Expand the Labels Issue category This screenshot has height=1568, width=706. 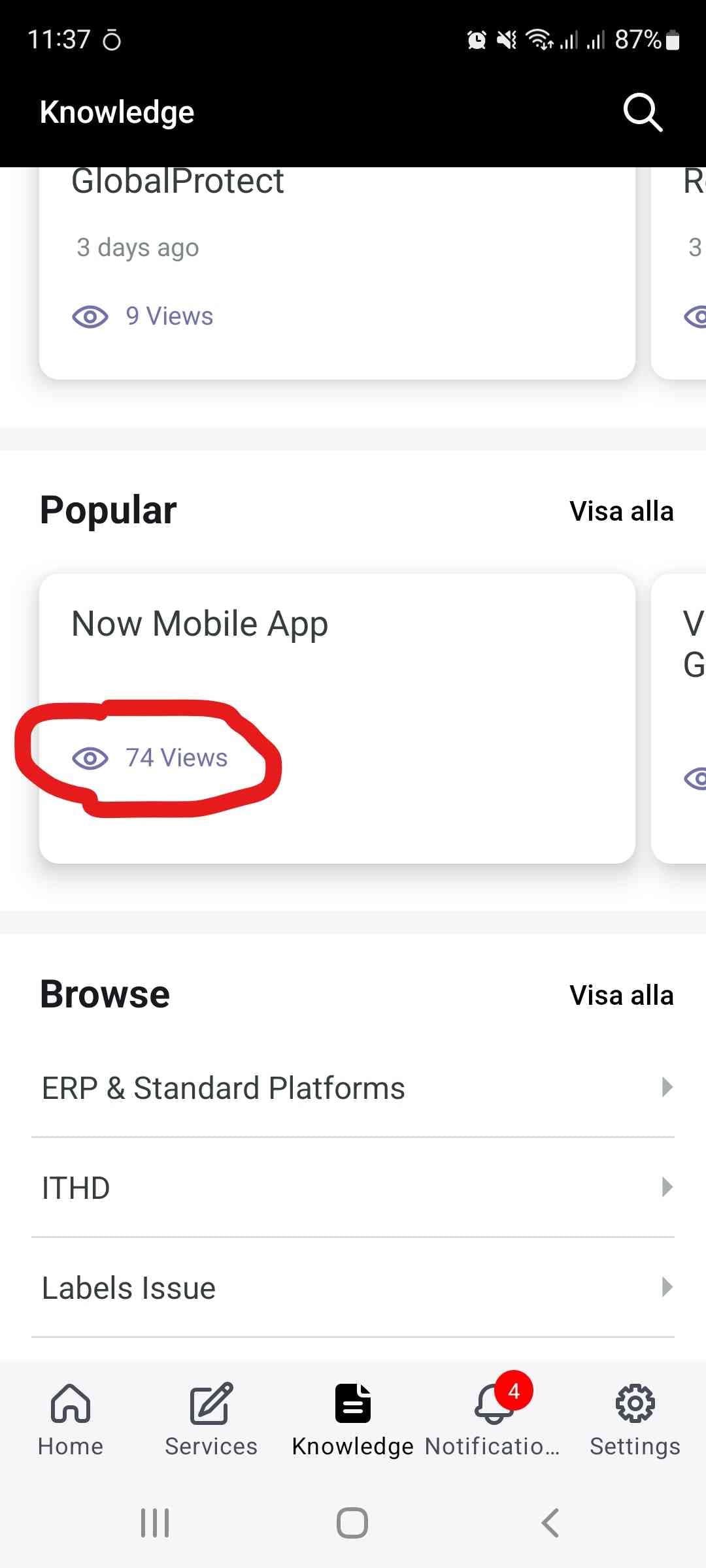coord(353,1288)
